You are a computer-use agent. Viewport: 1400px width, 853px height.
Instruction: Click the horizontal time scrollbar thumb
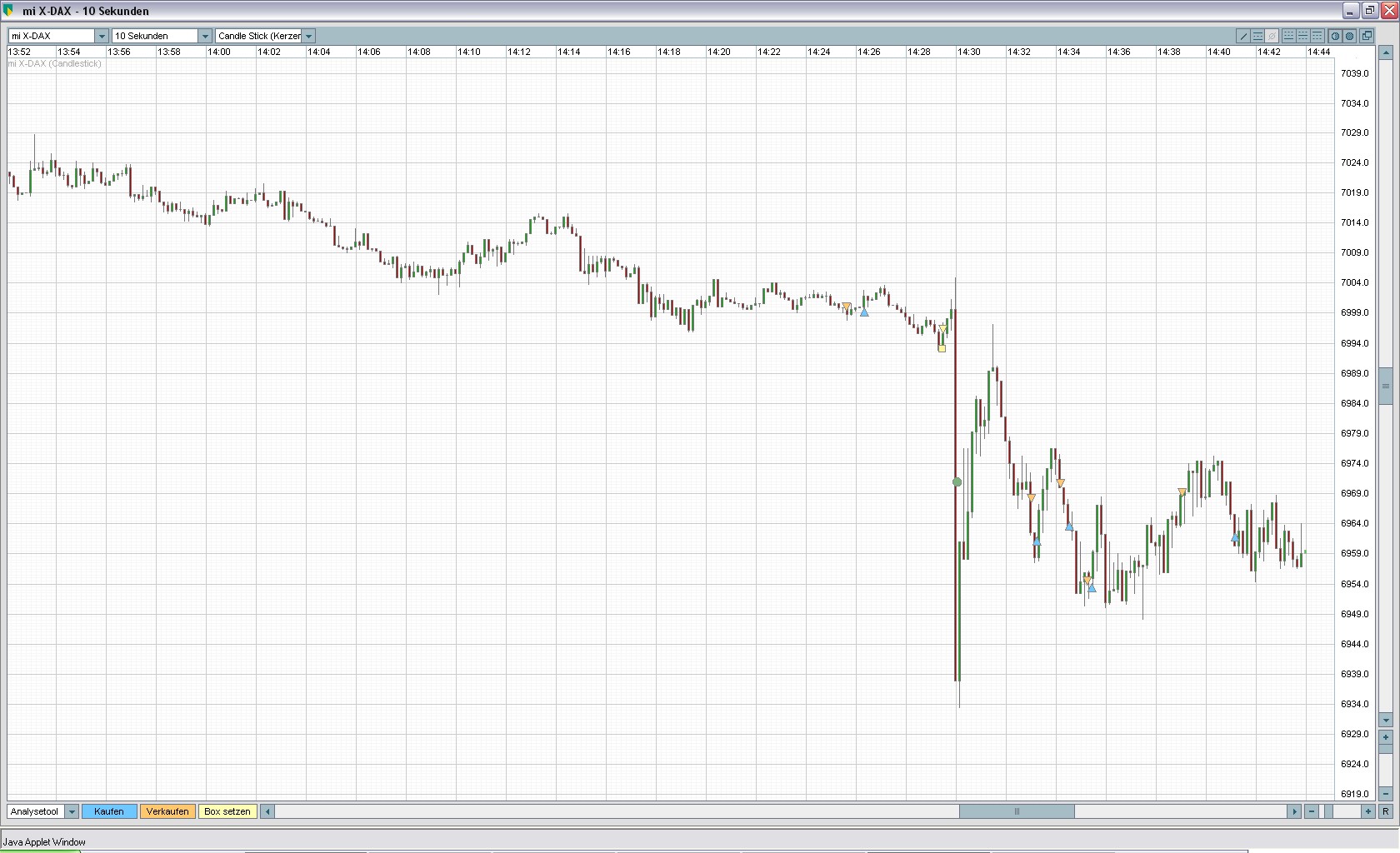point(1017,811)
